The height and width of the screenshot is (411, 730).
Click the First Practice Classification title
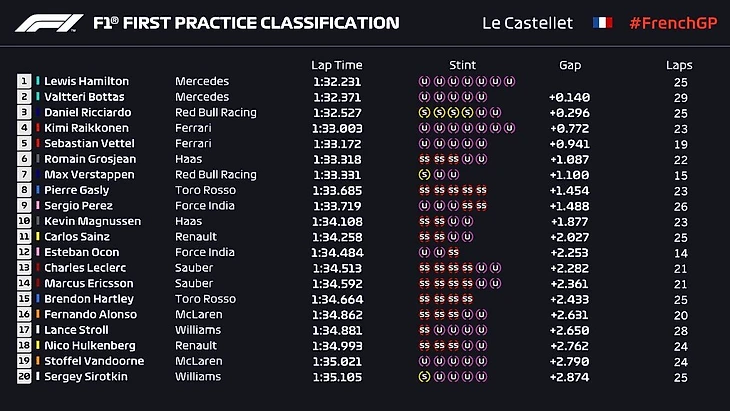point(245,23)
